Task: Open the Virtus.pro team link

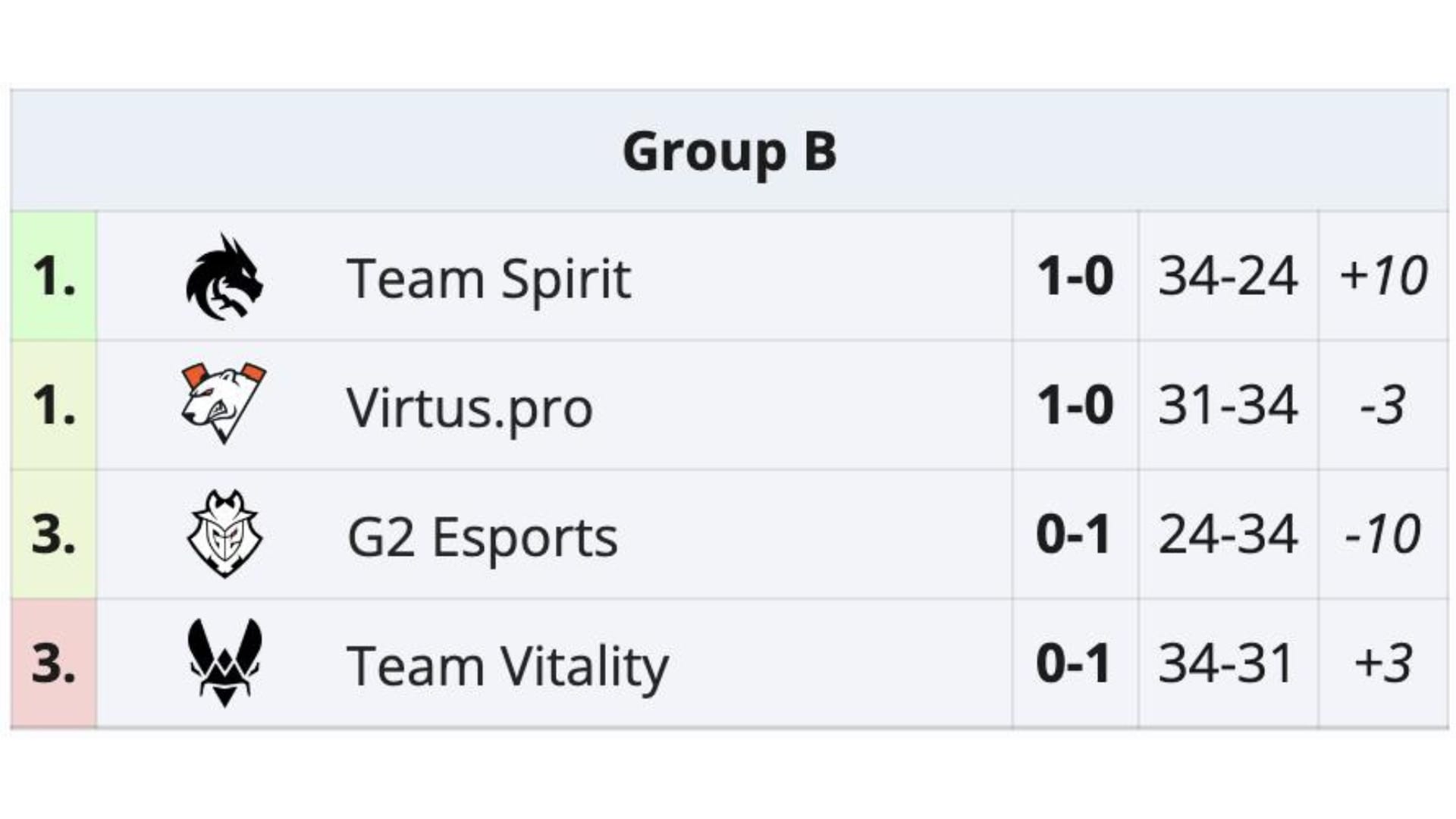Action: click(469, 407)
